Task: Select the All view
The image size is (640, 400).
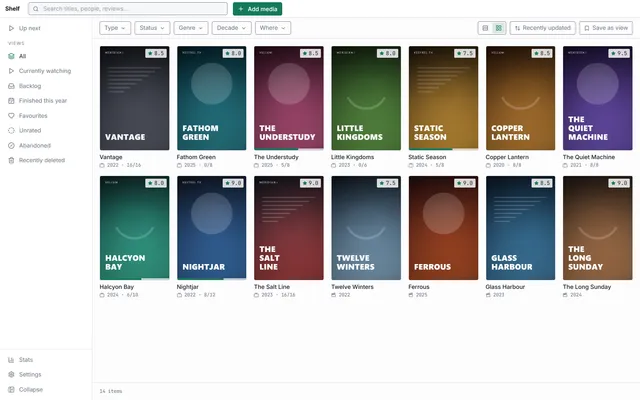Action: pyautogui.click(x=46, y=56)
